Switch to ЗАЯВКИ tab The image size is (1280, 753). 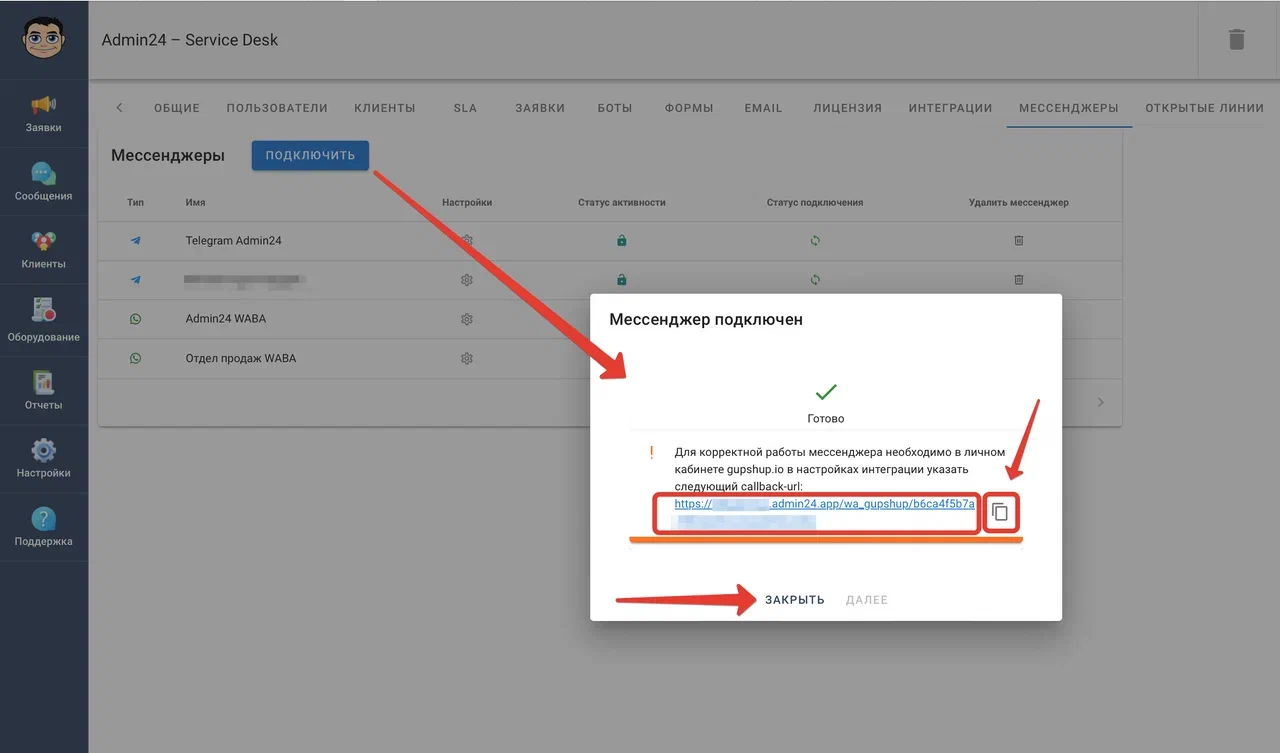tap(540, 108)
